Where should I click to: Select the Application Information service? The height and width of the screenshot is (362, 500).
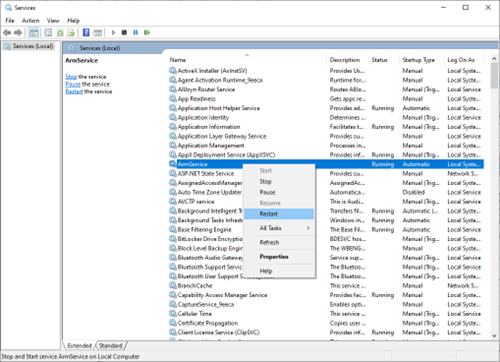click(326, 126)
